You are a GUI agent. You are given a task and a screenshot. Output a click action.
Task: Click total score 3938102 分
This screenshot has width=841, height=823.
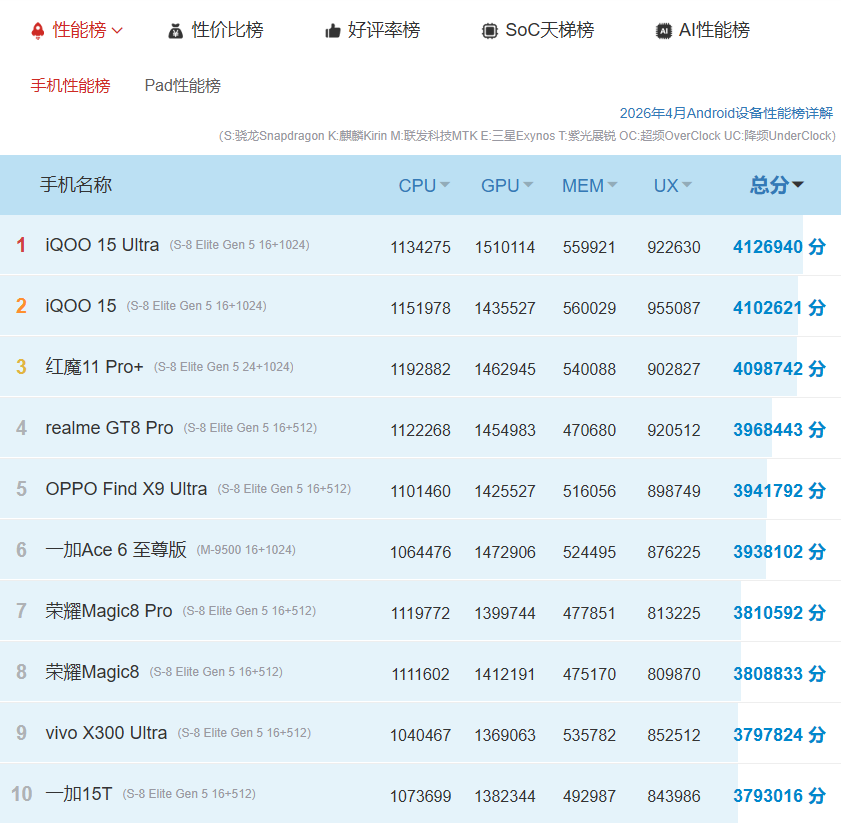pyautogui.click(x=779, y=552)
